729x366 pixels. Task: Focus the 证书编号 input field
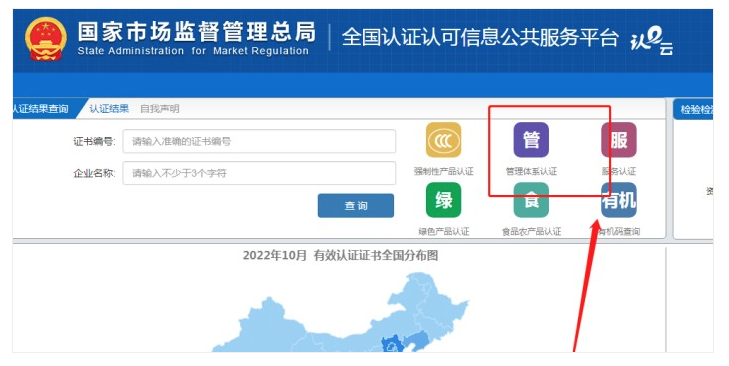[259, 141]
